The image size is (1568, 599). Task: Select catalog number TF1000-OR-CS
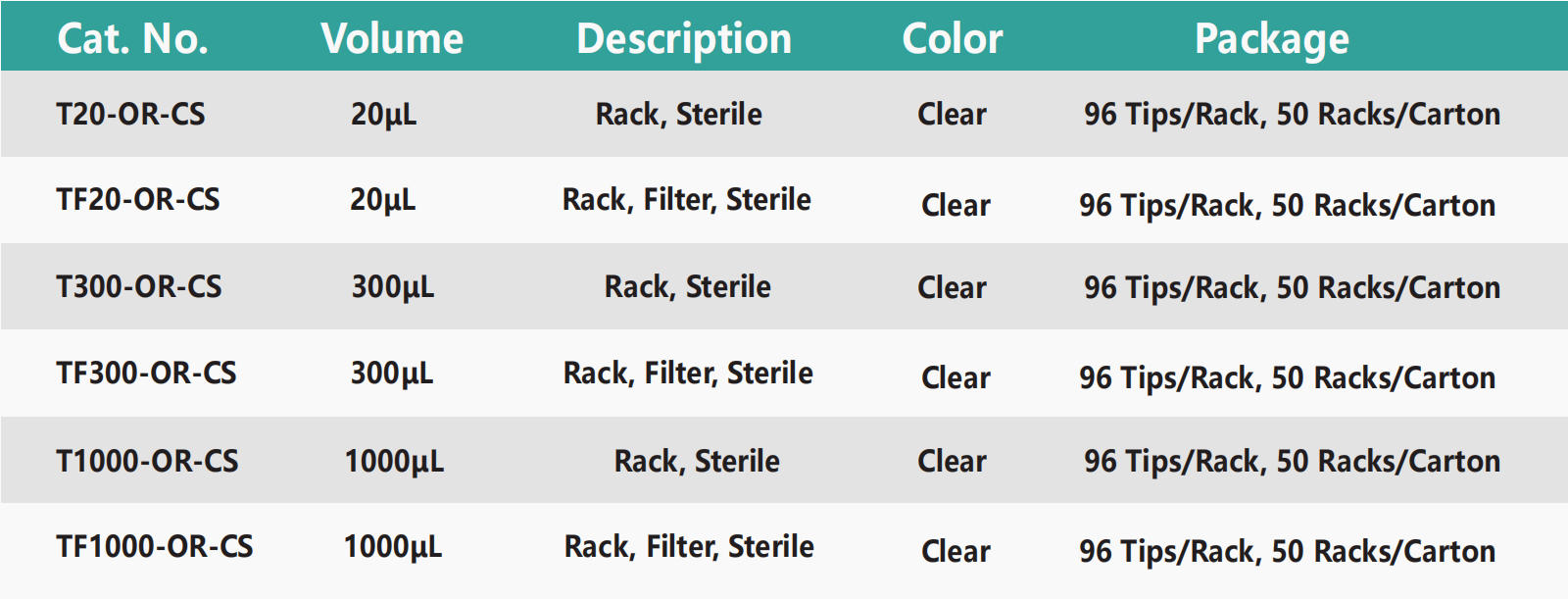155,547
